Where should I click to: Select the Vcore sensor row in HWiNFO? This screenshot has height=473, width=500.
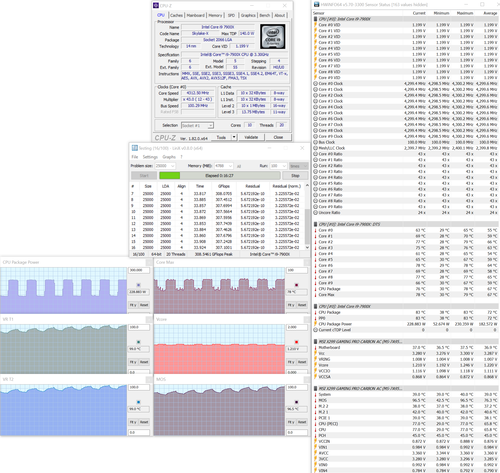click(x=406, y=365)
